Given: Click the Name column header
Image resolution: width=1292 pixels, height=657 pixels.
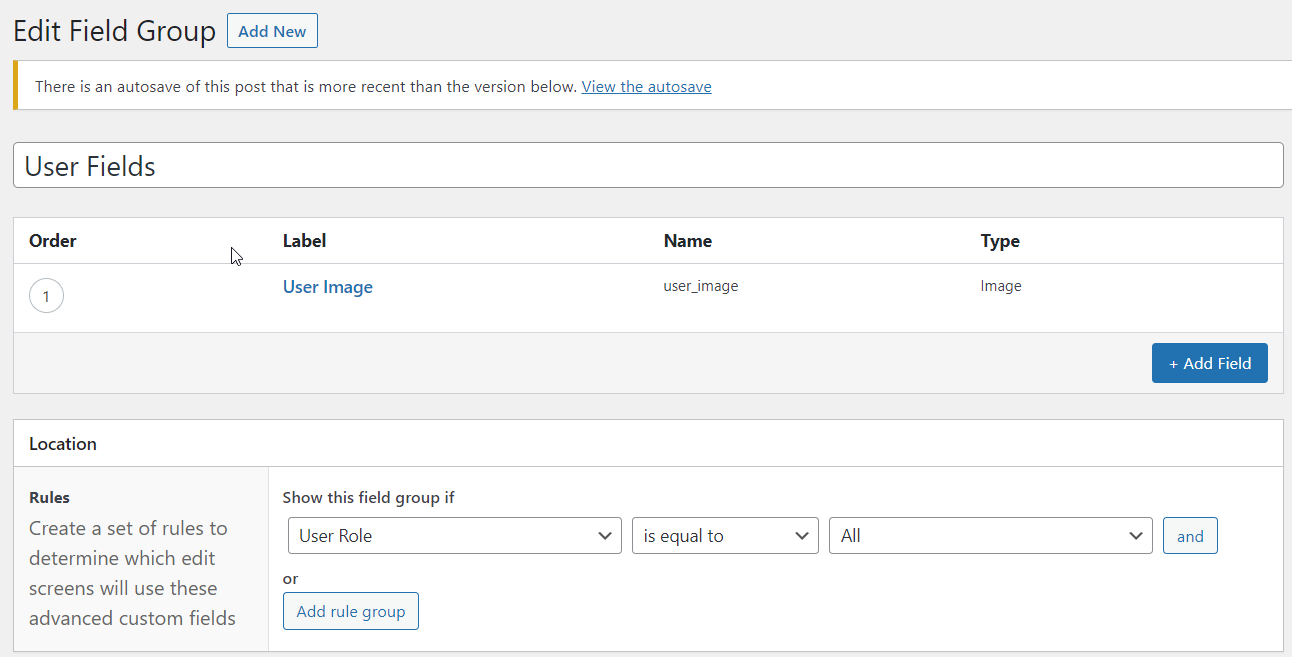Looking at the screenshot, I should point(687,241).
